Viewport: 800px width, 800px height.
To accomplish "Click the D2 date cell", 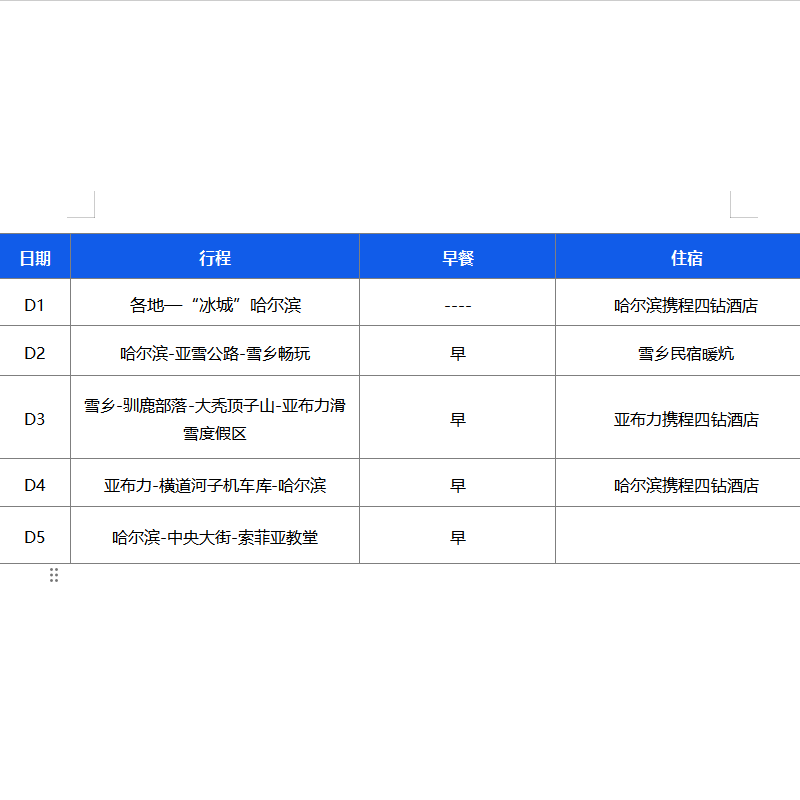I will point(35,353).
